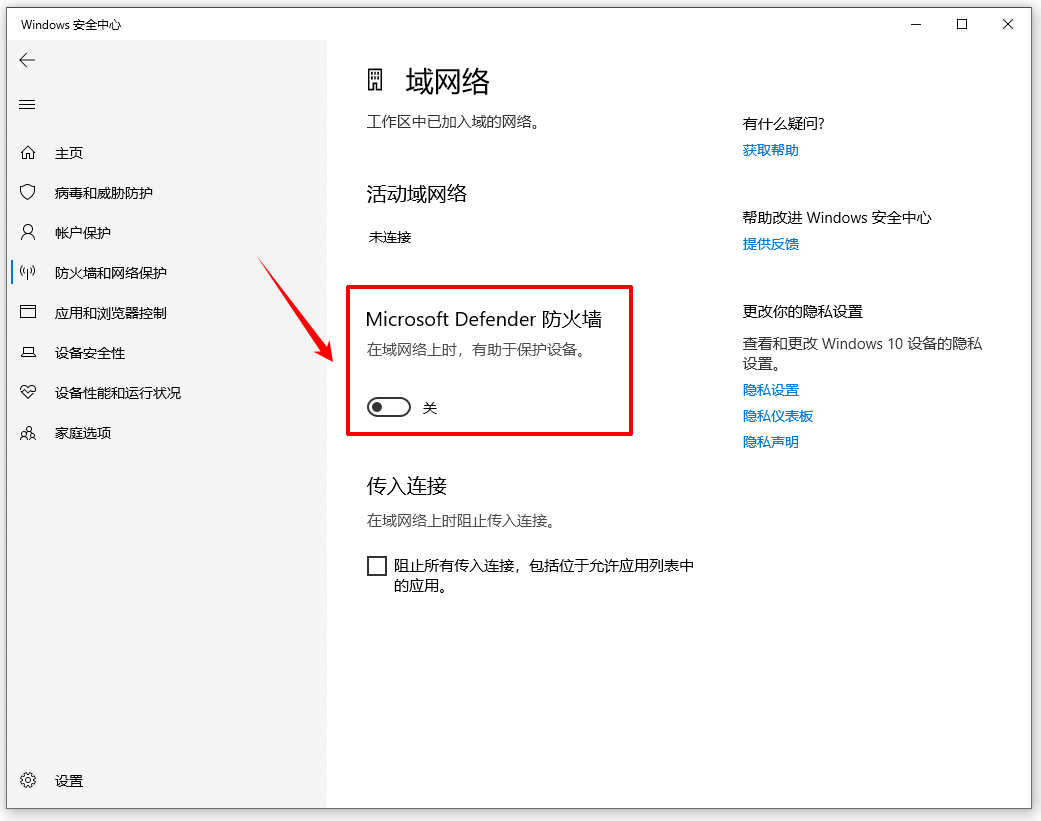
Task: Open the 隐私声明 link
Action: (x=770, y=441)
